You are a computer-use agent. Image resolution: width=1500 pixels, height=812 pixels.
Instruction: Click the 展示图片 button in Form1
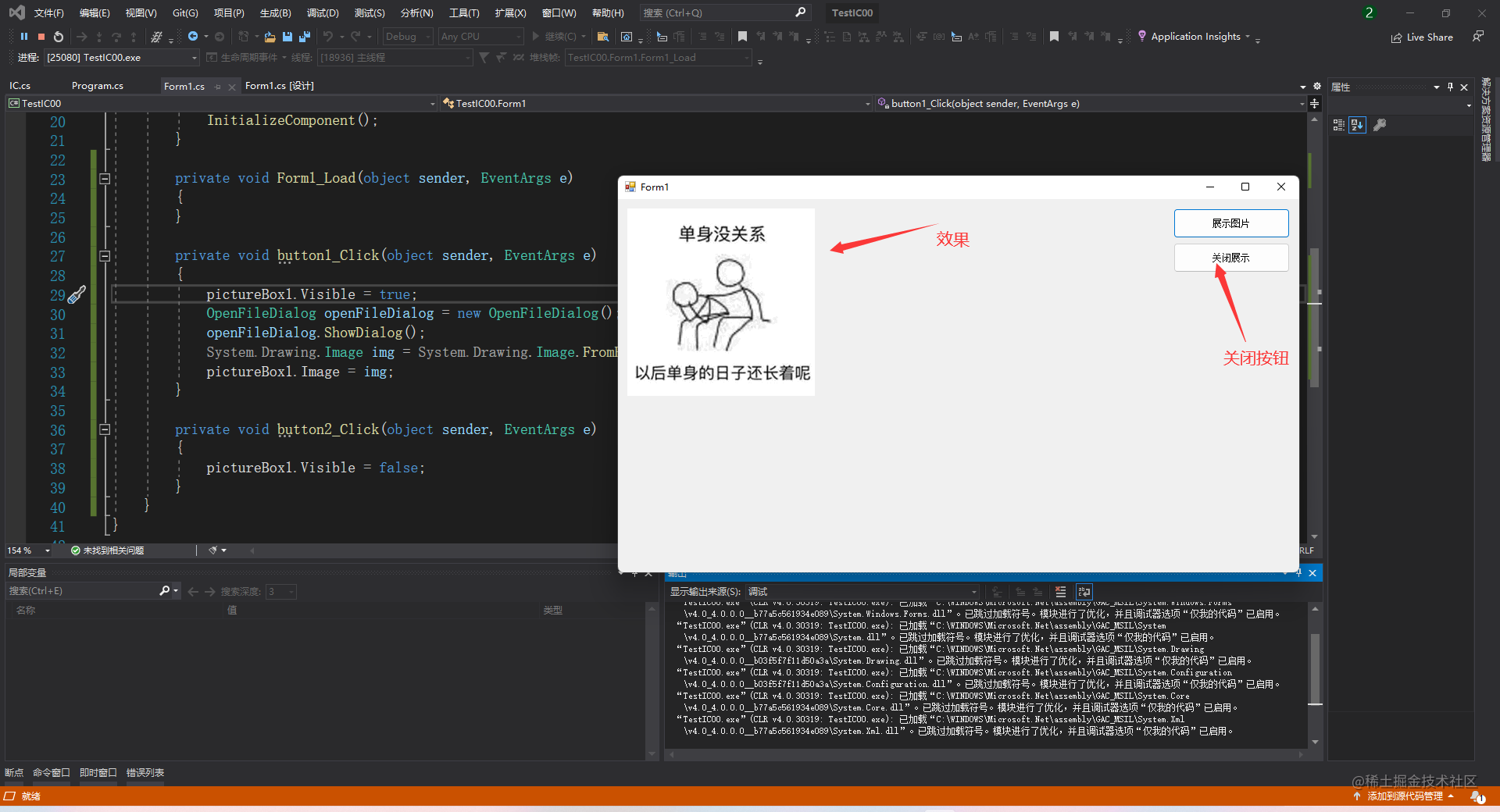pos(1230,223)
